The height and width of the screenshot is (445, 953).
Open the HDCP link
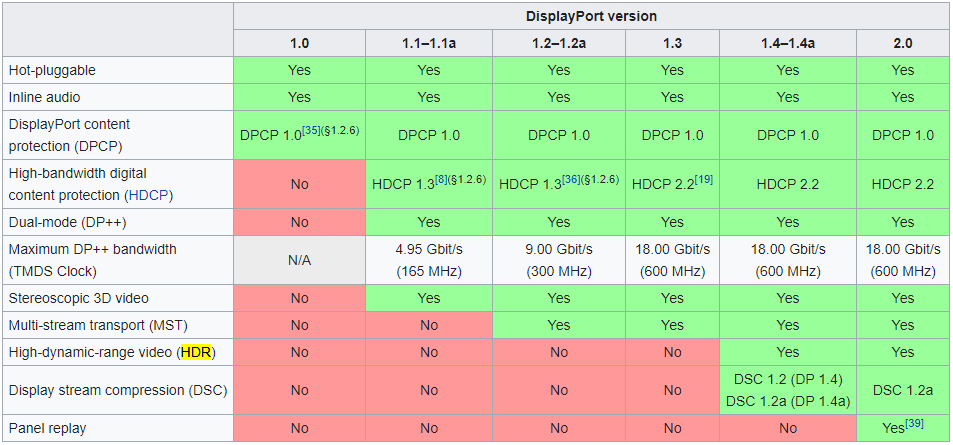(x=148, y=196)
